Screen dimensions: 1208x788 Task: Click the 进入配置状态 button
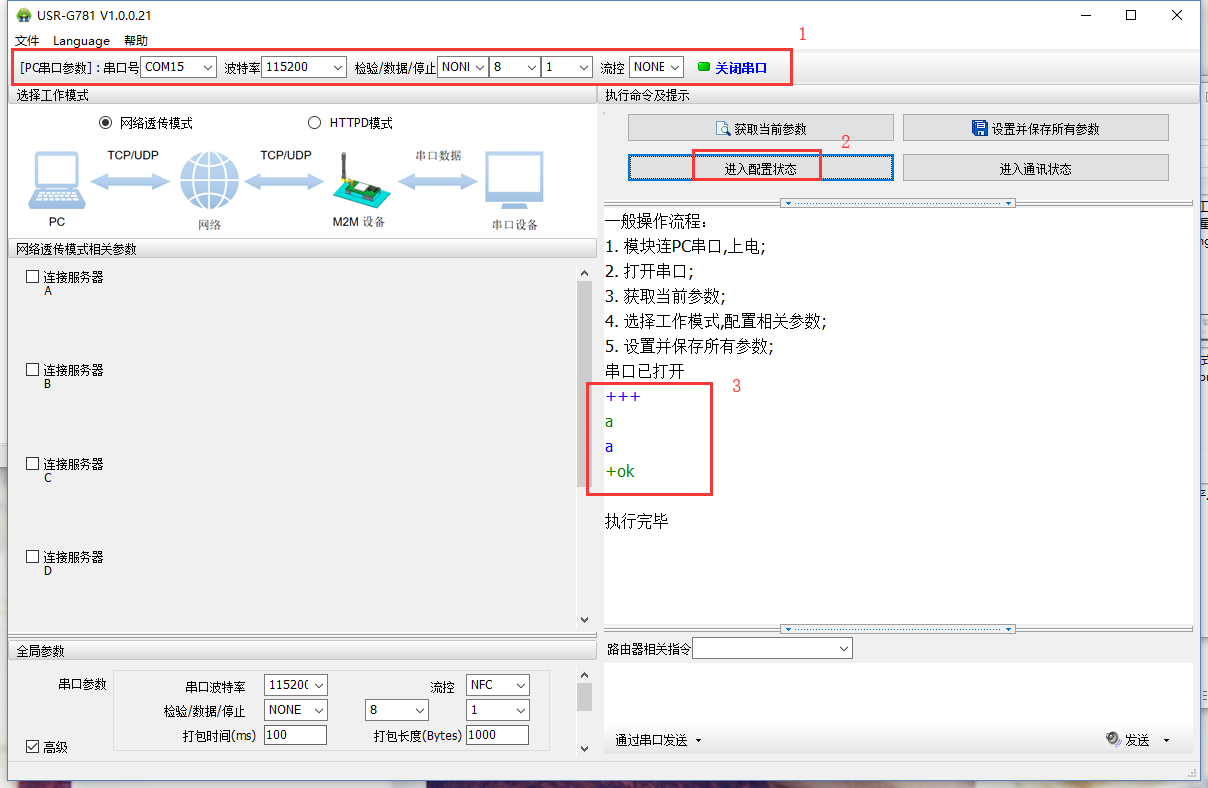pyautogui.click(x=760, y=168)
